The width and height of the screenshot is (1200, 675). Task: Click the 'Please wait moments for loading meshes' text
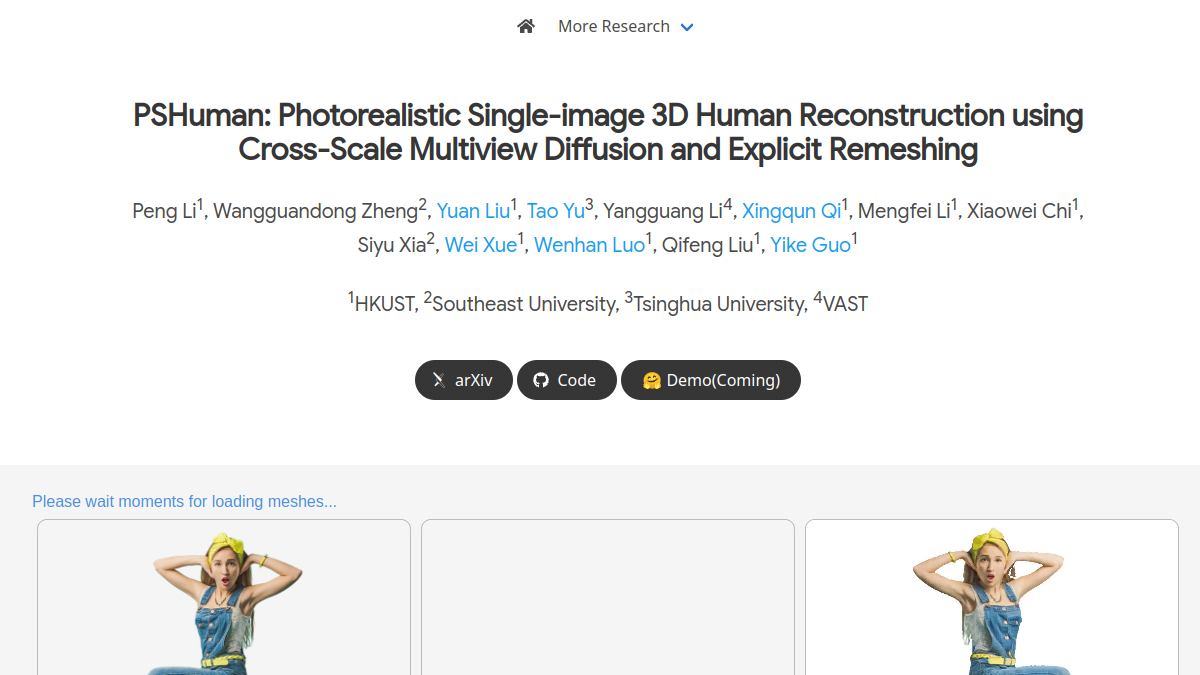(184, 501)
